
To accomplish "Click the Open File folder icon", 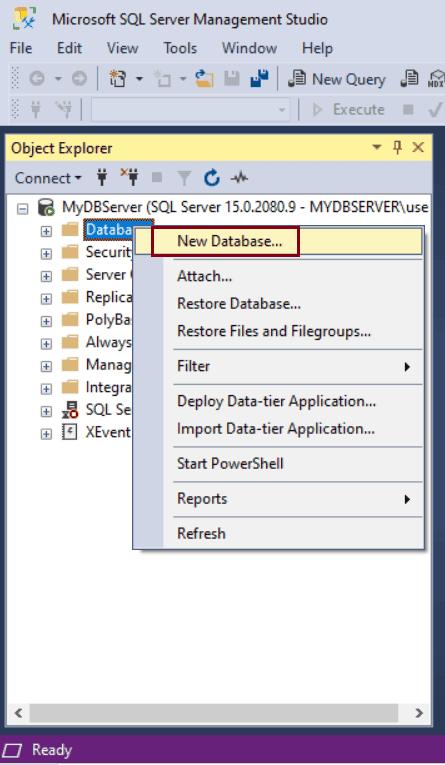I will tap(204, 79).
